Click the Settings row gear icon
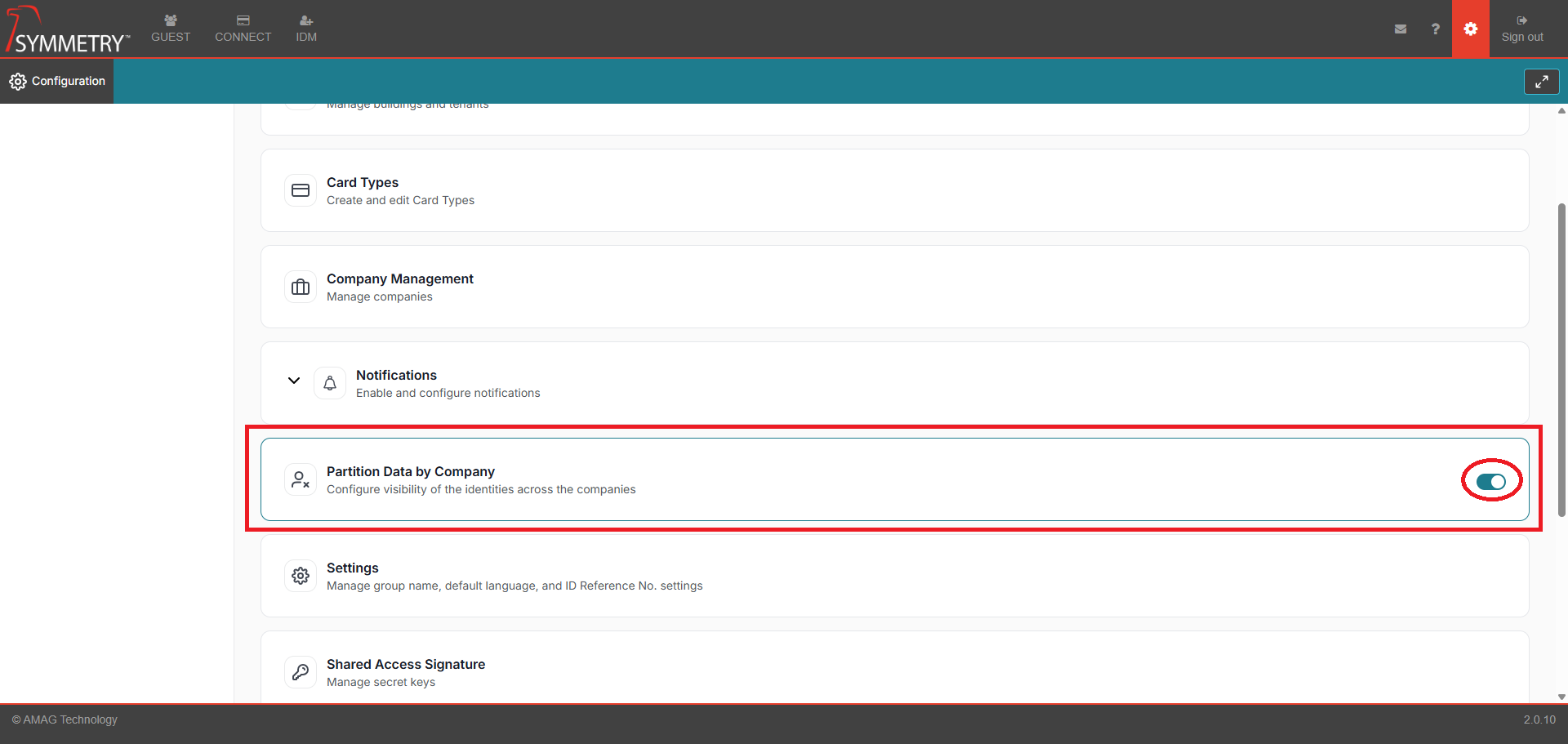 pos(301,576)
